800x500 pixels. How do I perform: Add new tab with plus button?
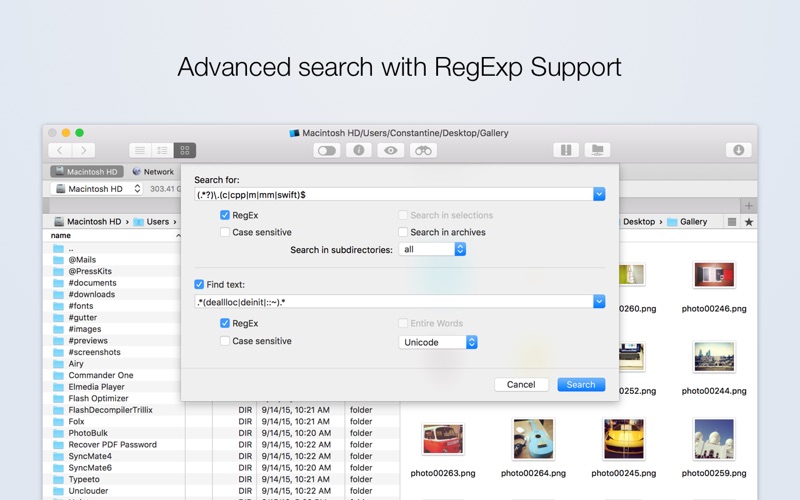[x=748, y=206]
